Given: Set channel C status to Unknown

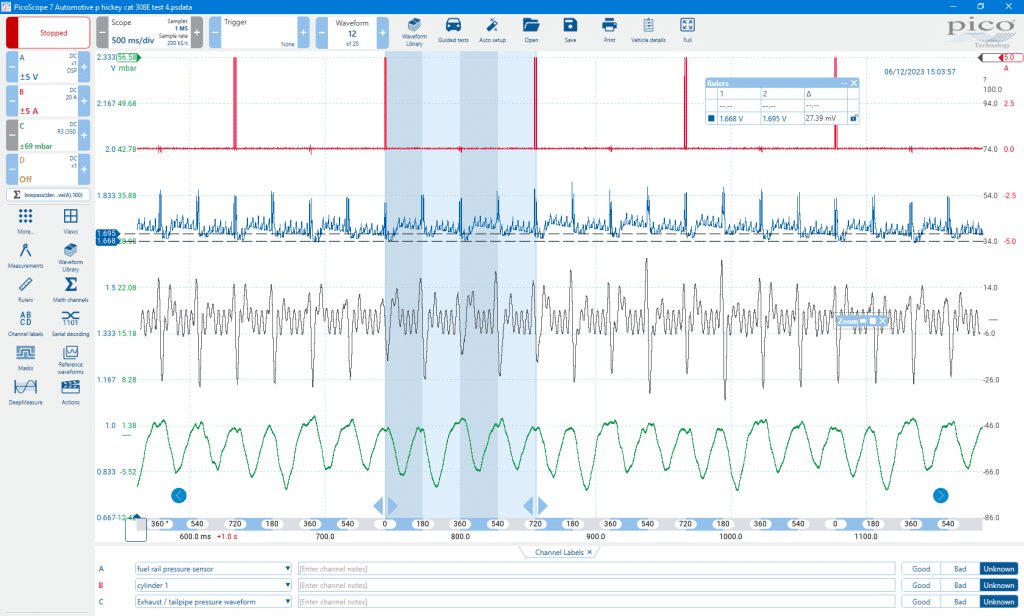Looking at the screenshot, I should point(999,602).
